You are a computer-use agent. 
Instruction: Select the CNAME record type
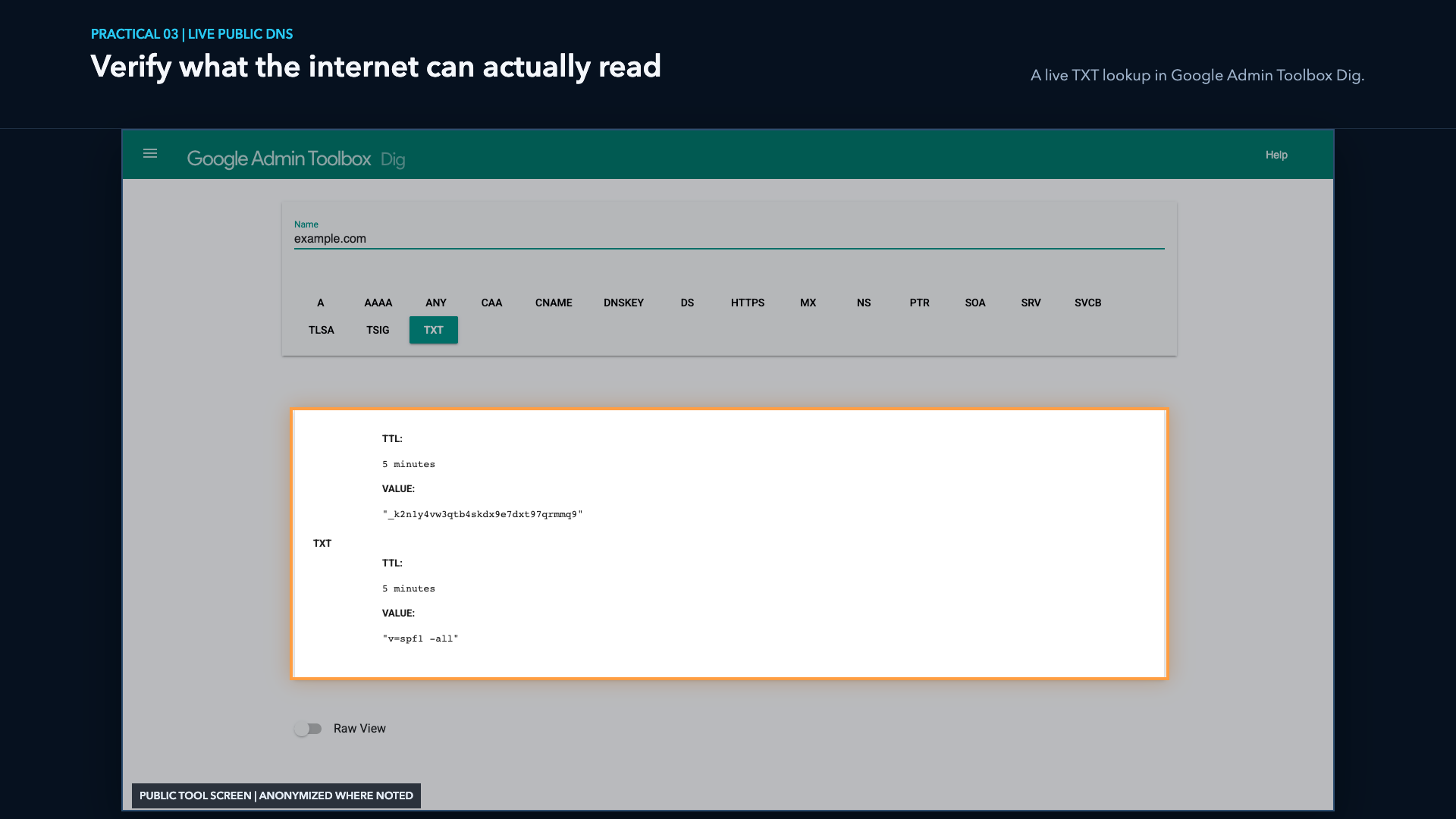pos(554,303)
